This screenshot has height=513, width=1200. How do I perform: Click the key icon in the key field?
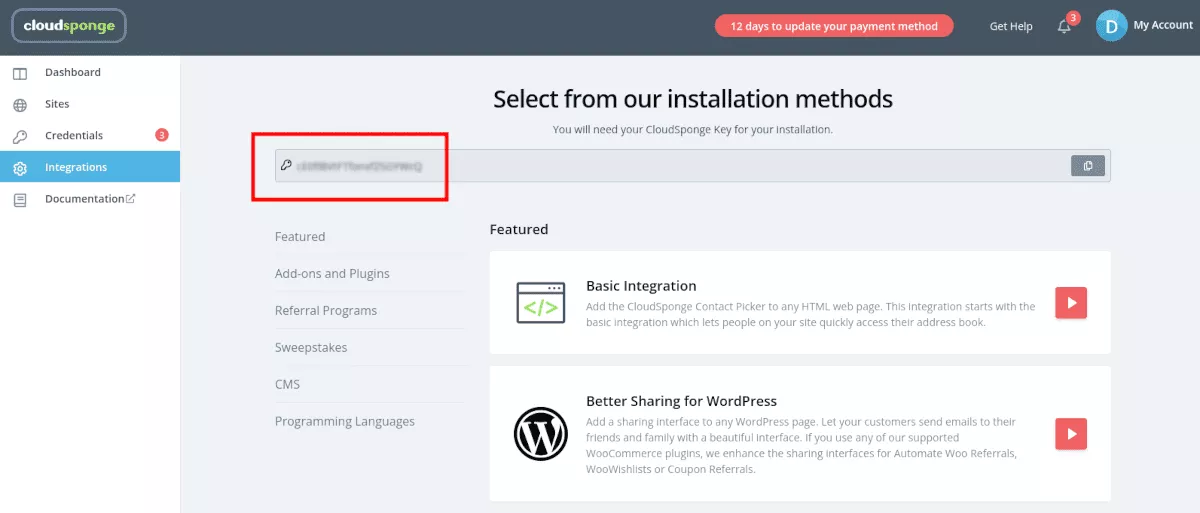(x=287, y=166)
